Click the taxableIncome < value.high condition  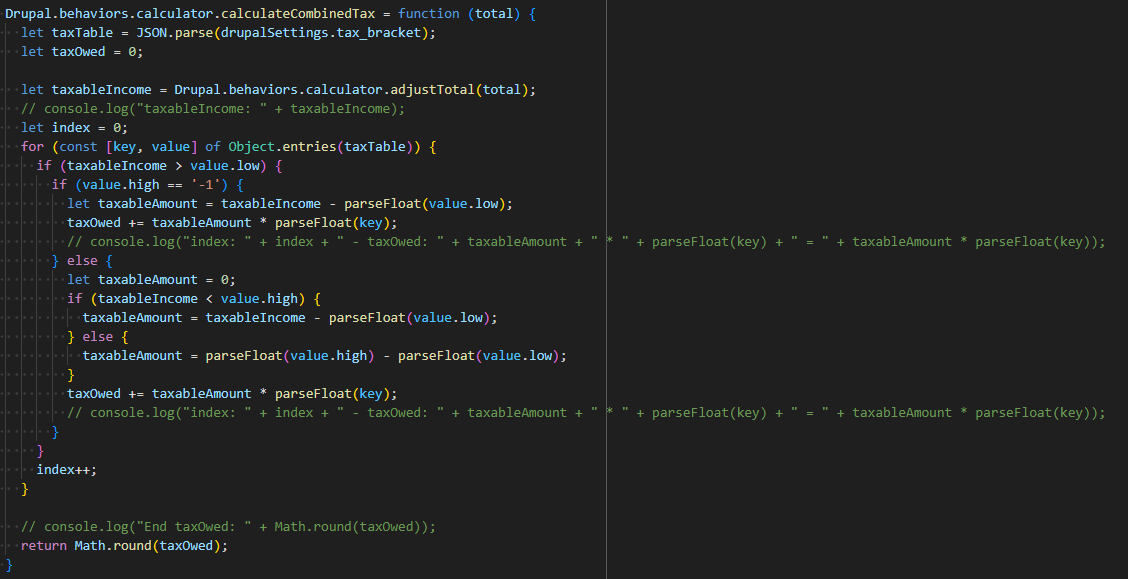200,298
